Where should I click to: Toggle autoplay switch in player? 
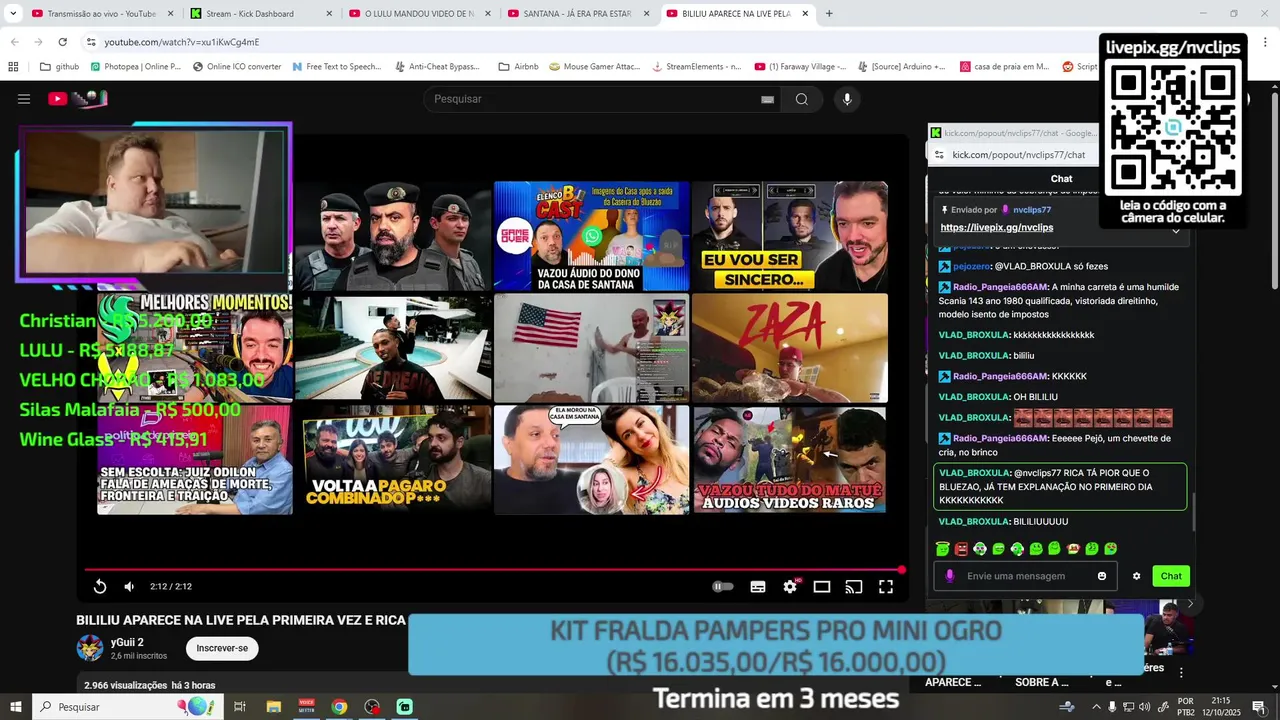coord(723,587)
